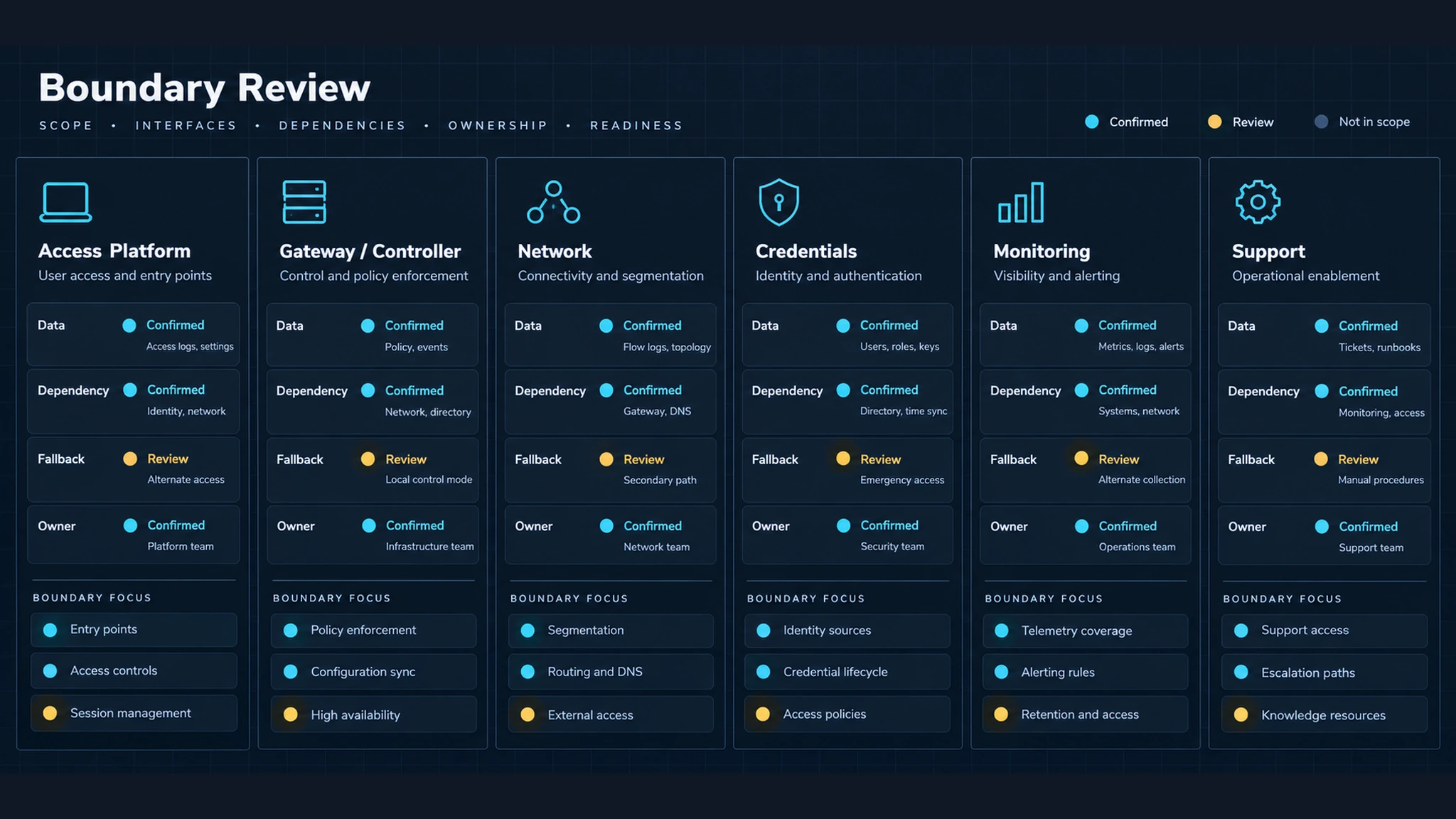Click "Users, roles, keys" data text
The height and width of the screenshot is (819, 1456).
(x=899, y=347)
